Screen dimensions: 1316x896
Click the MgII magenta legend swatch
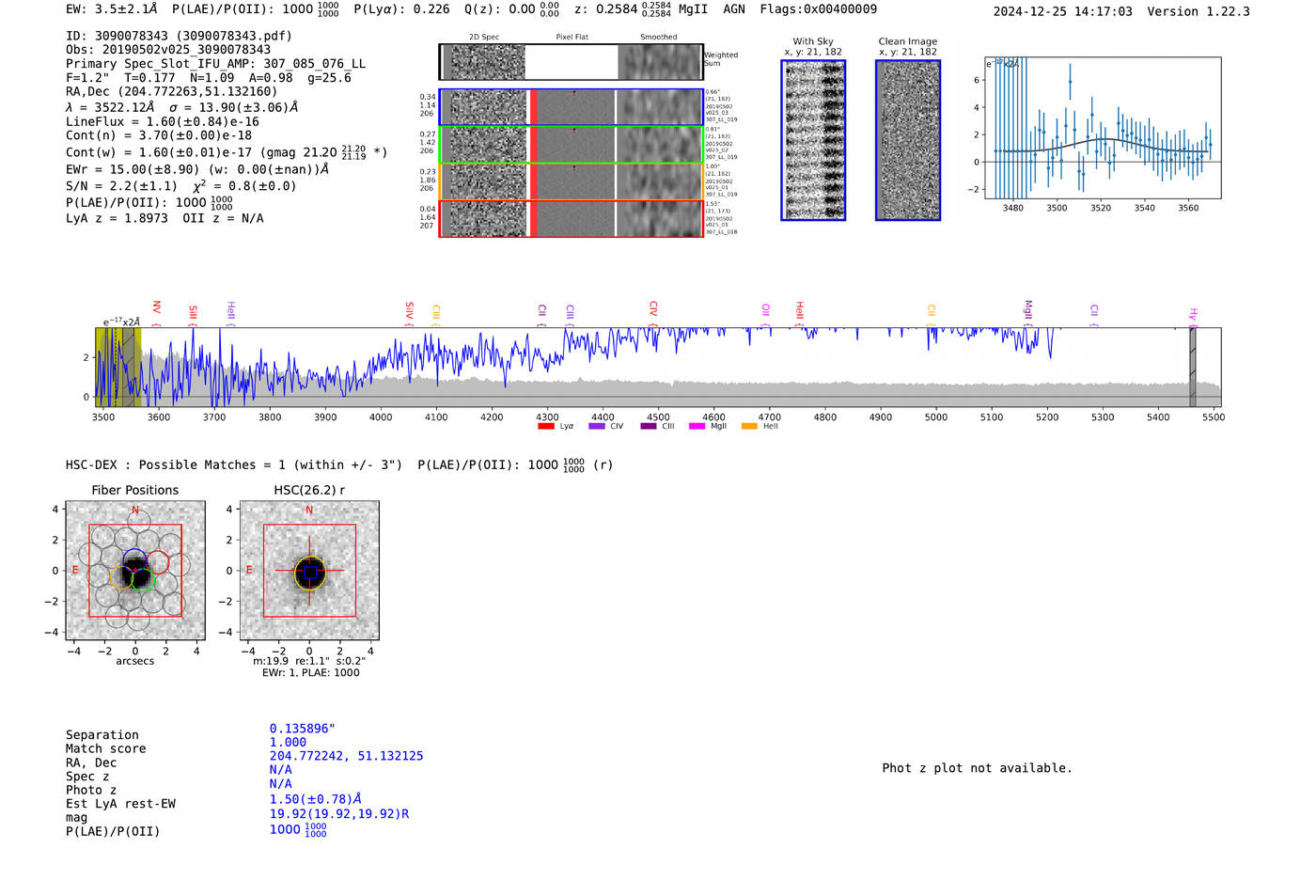[x=697, y=426]
